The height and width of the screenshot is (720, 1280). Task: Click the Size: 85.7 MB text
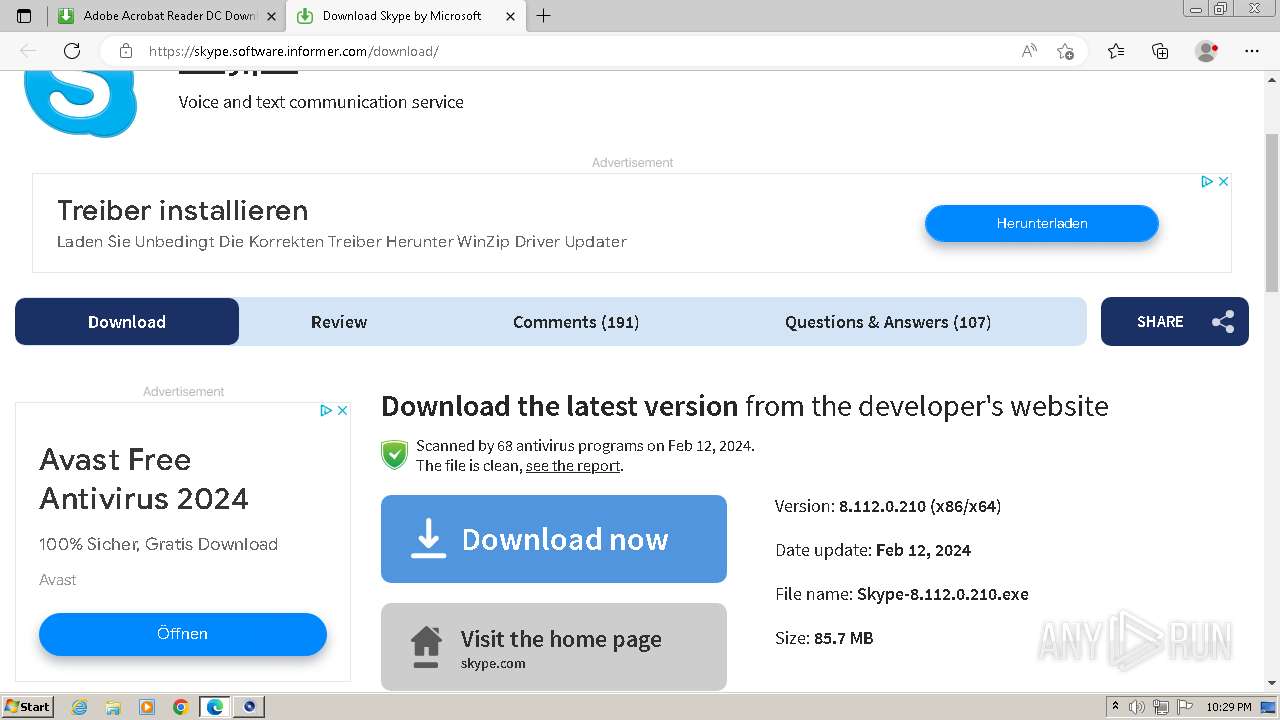(x=824, y=638)
